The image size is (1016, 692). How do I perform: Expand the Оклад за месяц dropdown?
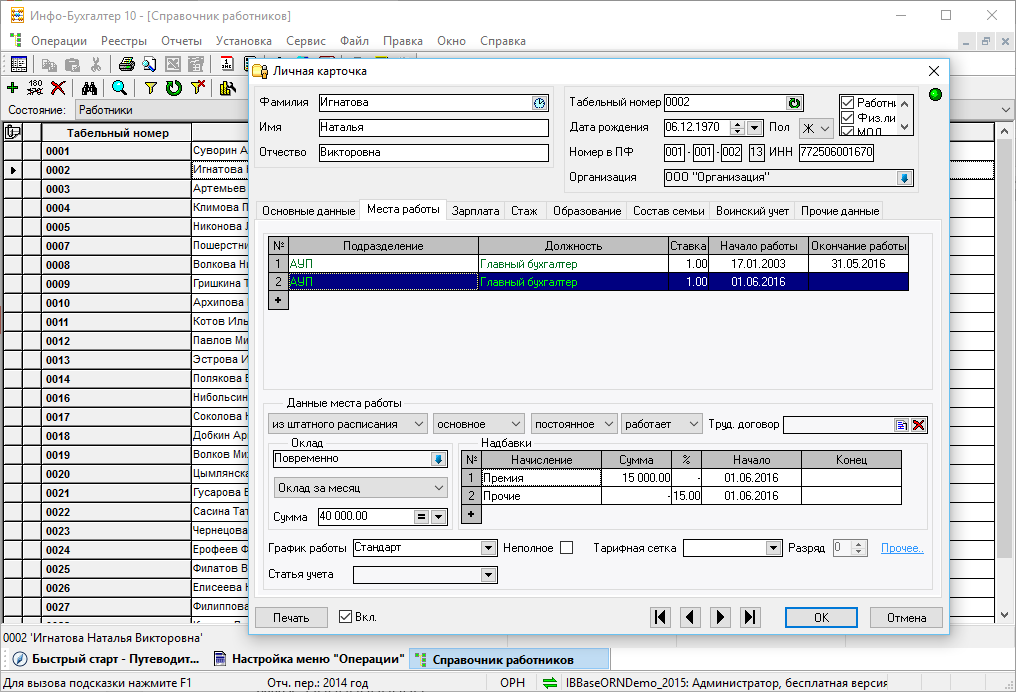[438, 487]
